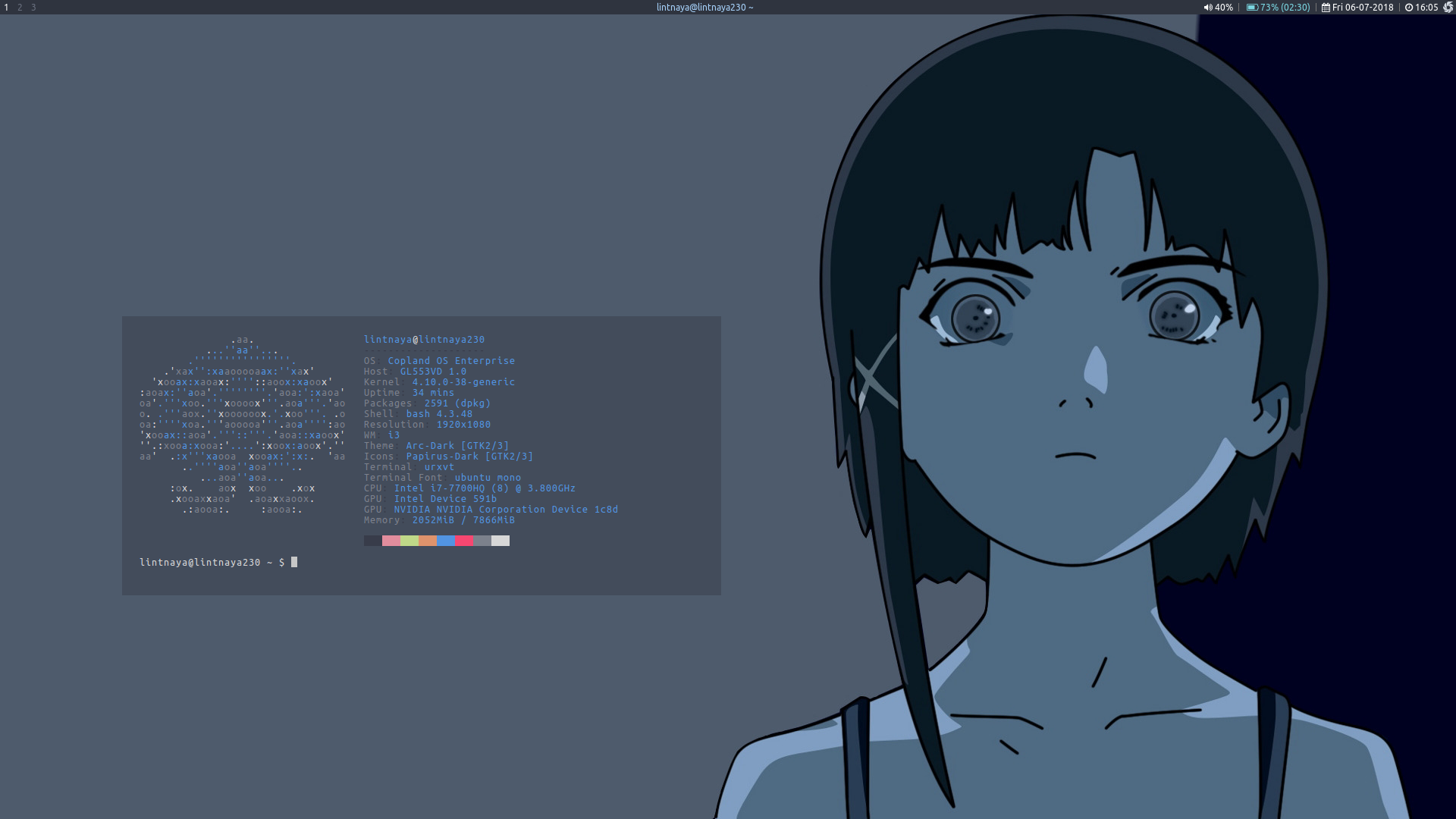Click the swirl tray icon at far right
This screenshot has height=819, width=1456.
pyautogui.click(x=1448, y=8)
